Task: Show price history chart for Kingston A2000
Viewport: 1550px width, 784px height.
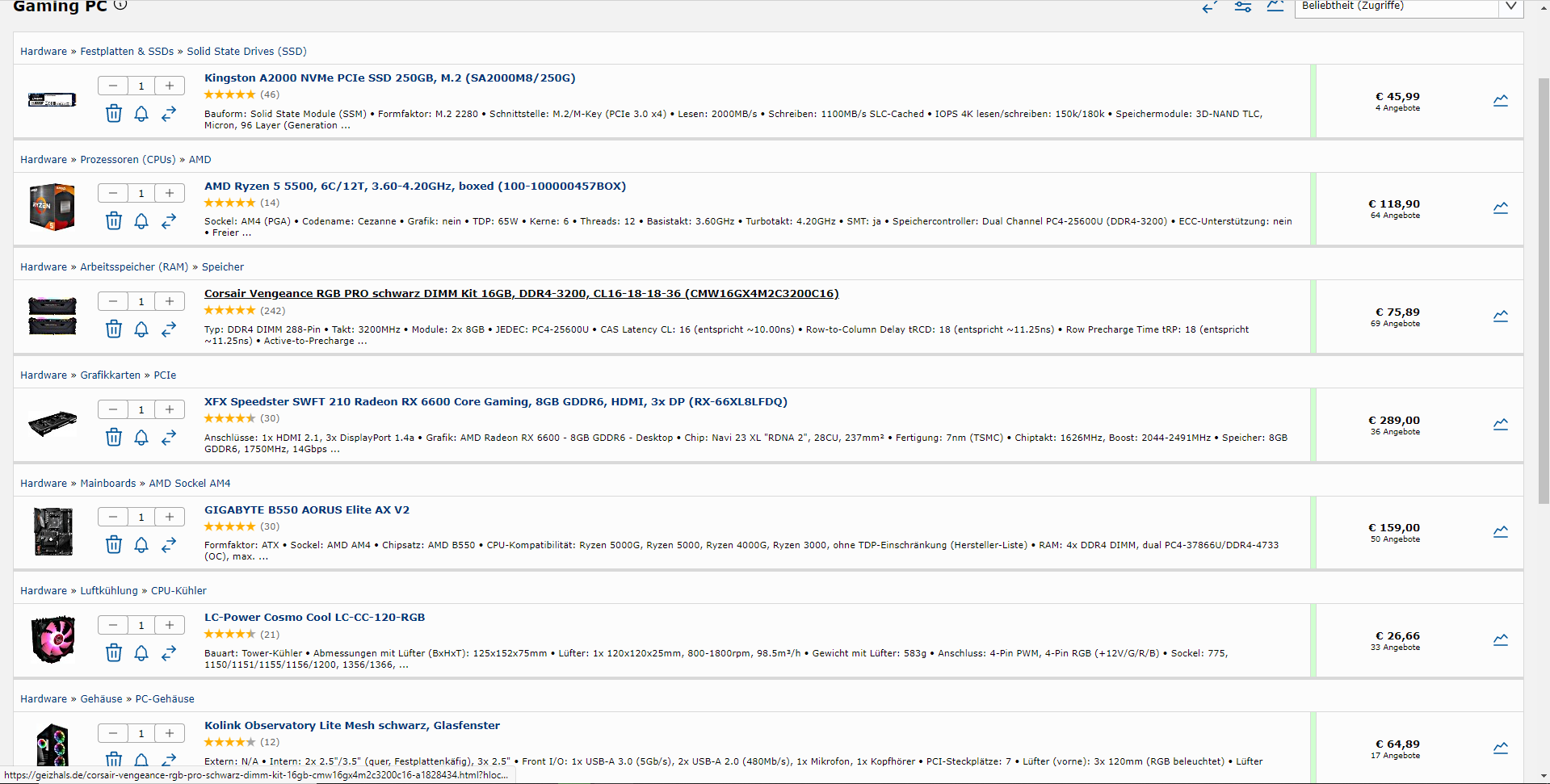Action: pos(1501,101)
